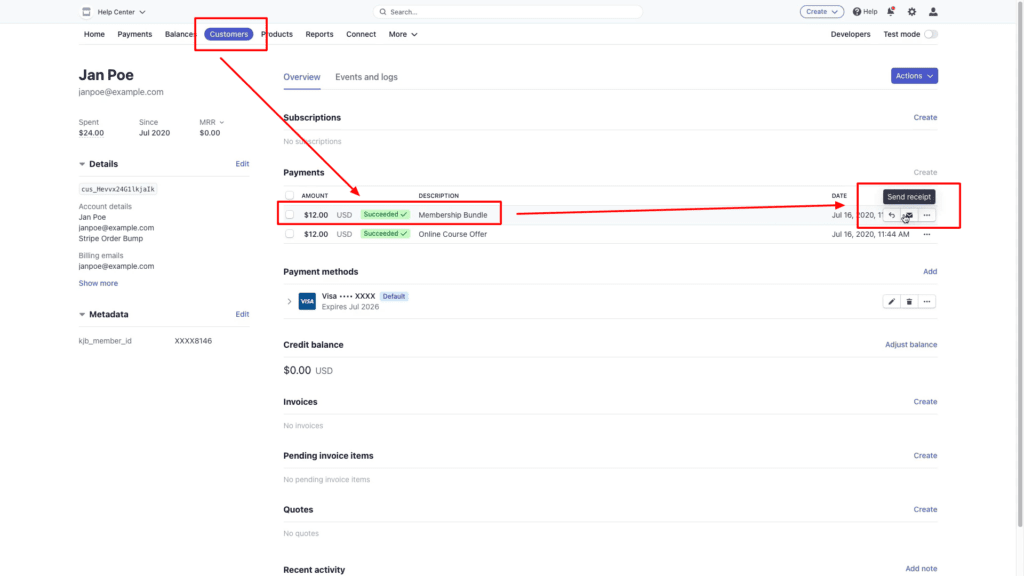
Task: Open the MRR dropdown
Action: point(212,122)
